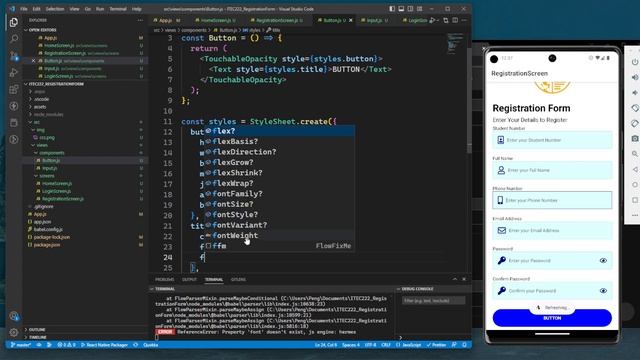
Task: Open the Terminal menu
Action: [x=118, y=9]
